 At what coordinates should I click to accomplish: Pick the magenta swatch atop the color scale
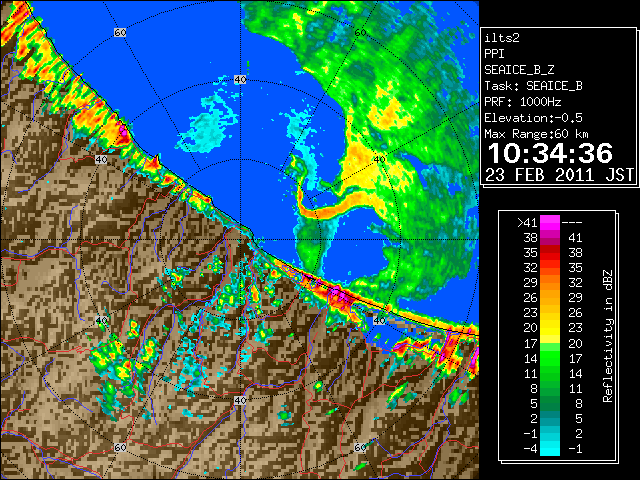click(550, 223)
